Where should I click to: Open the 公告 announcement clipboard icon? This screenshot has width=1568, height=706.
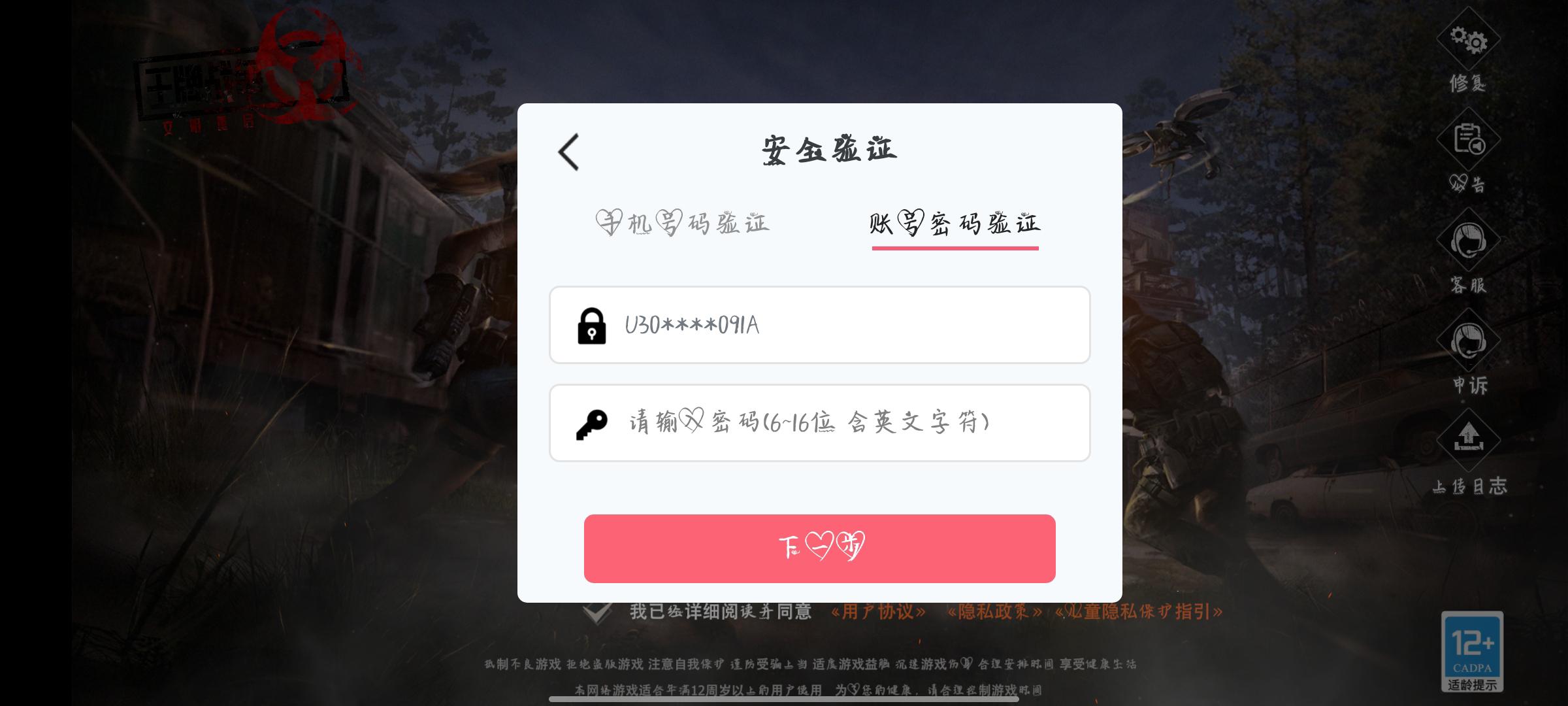click(x=1468, y=140)
